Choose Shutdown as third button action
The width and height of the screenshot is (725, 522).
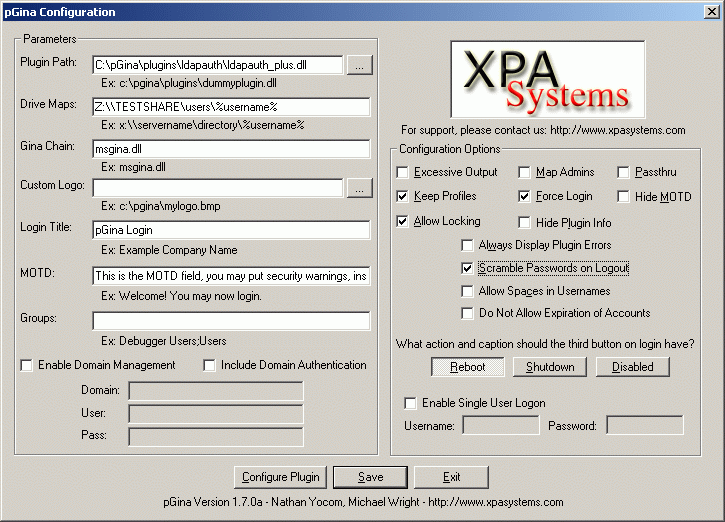point(550,367)
